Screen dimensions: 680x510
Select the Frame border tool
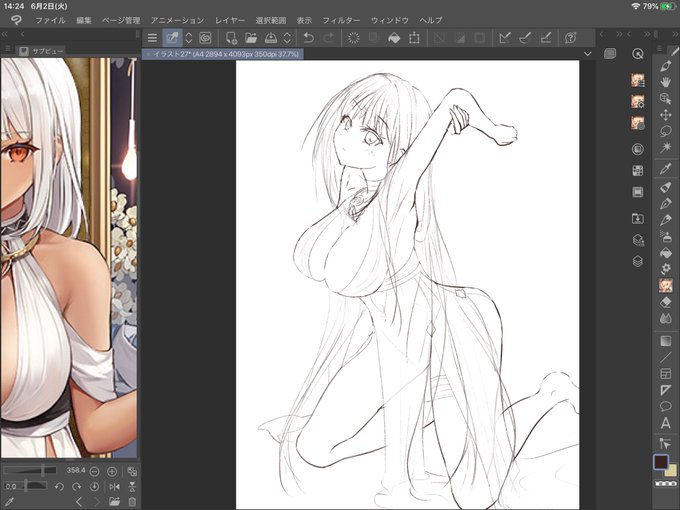coord(666,373)
